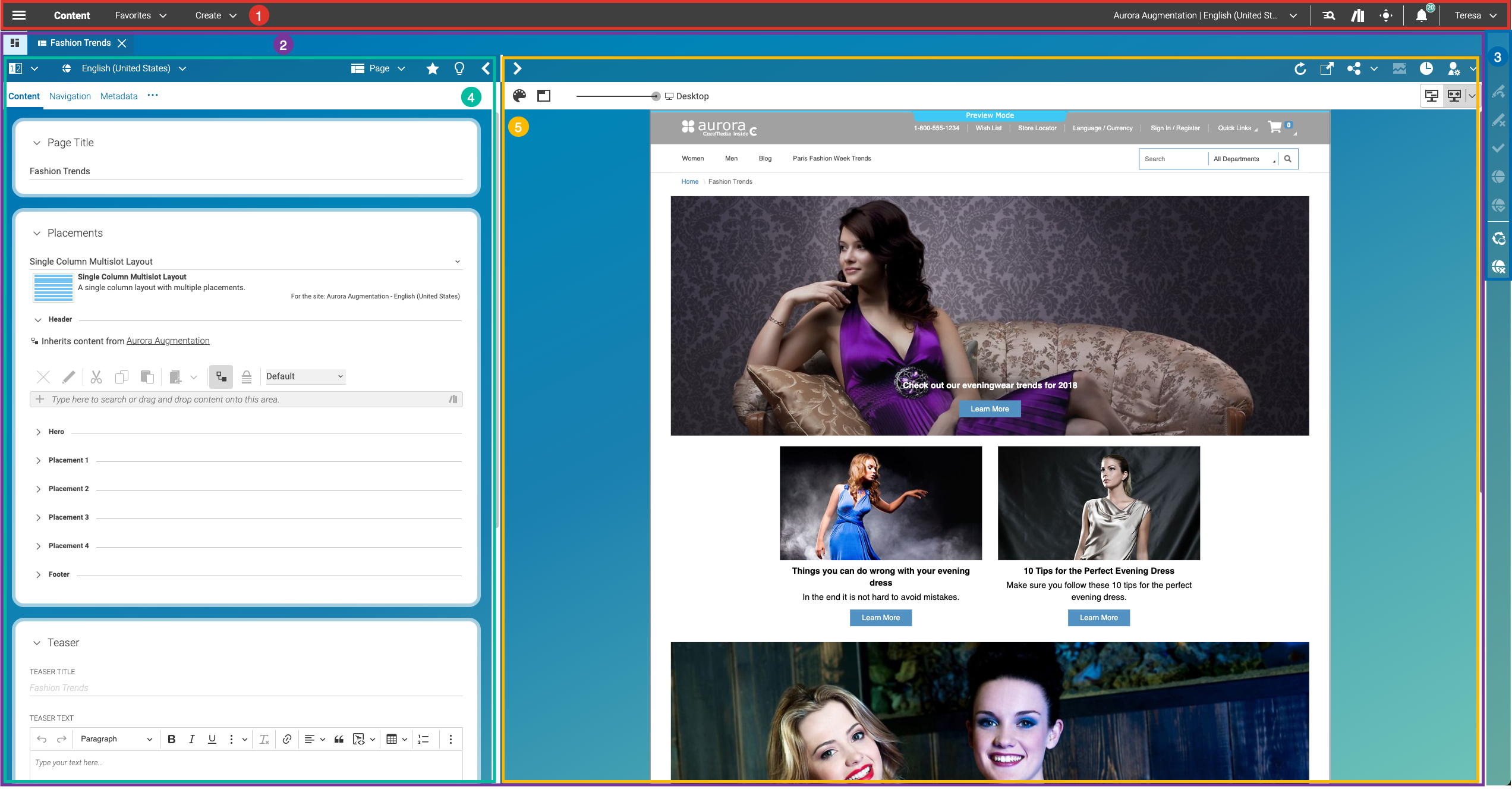The height and width of the screenshot is (789, 1512).
Task: Follow the Aurora Augmentation link
Action: (x=168, y=341)
